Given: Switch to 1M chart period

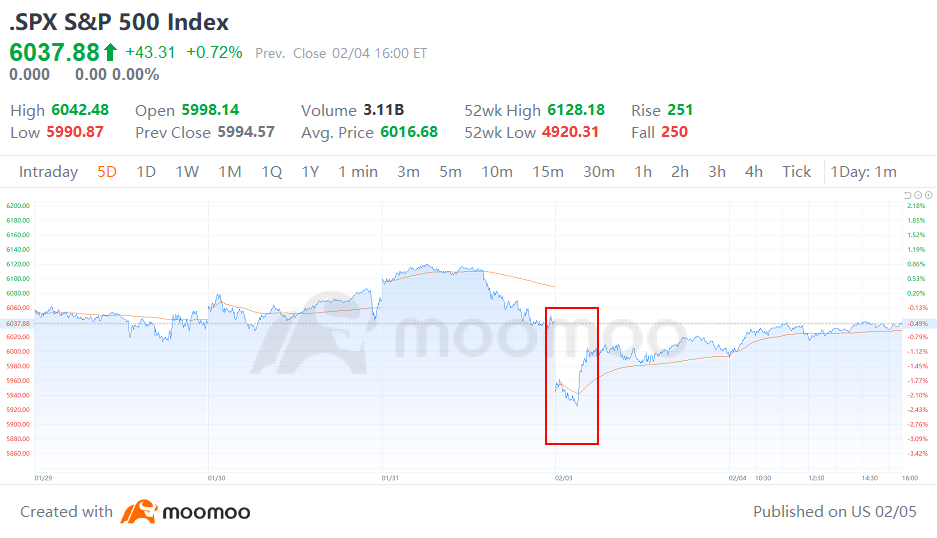Looking at the screenshot, I should 230,172.
